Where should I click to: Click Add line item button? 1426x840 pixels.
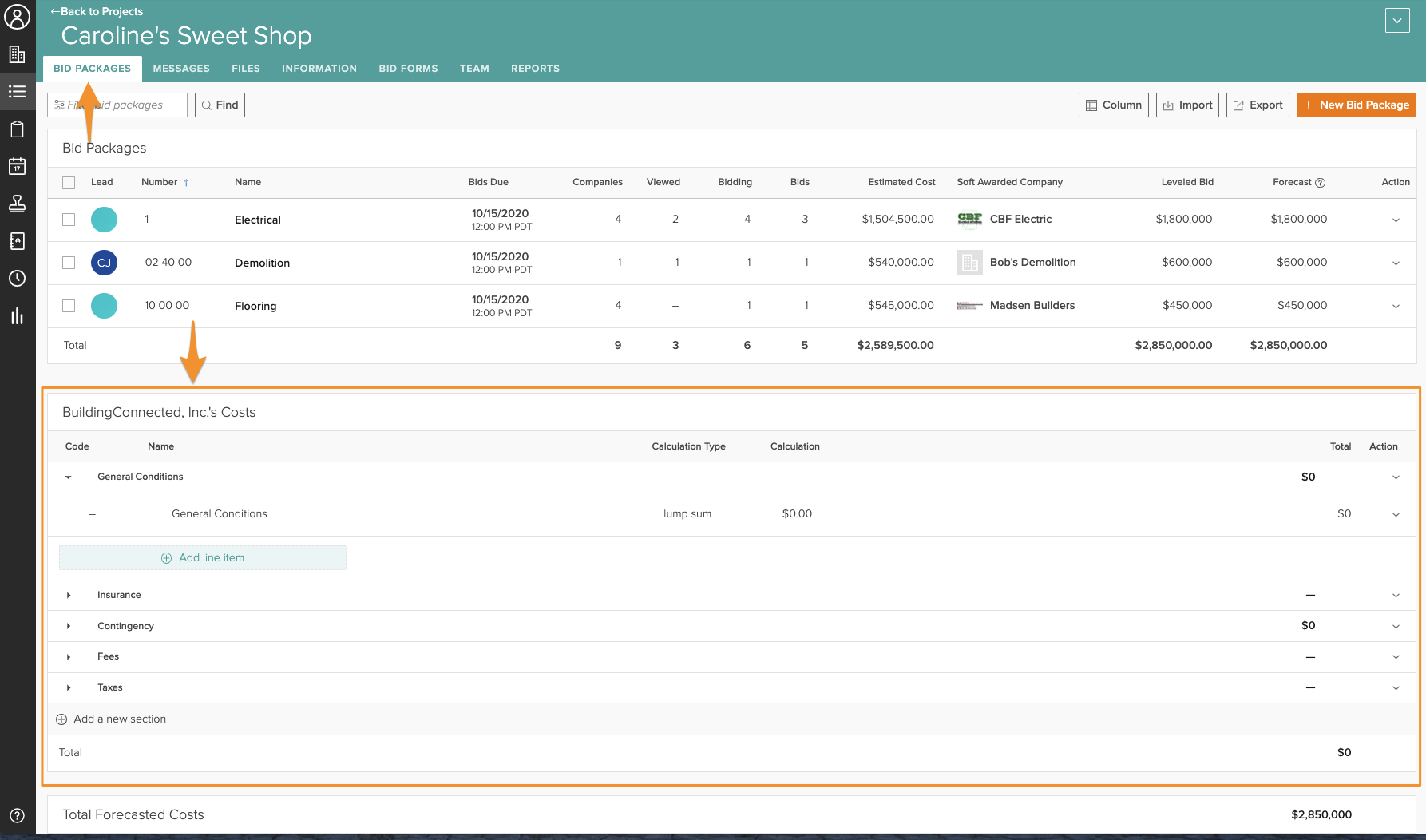pos(203,558)
